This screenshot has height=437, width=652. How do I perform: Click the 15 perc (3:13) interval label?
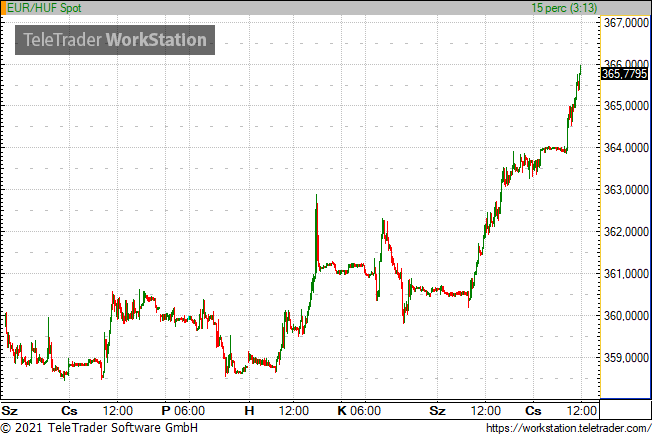click(564, 8)
